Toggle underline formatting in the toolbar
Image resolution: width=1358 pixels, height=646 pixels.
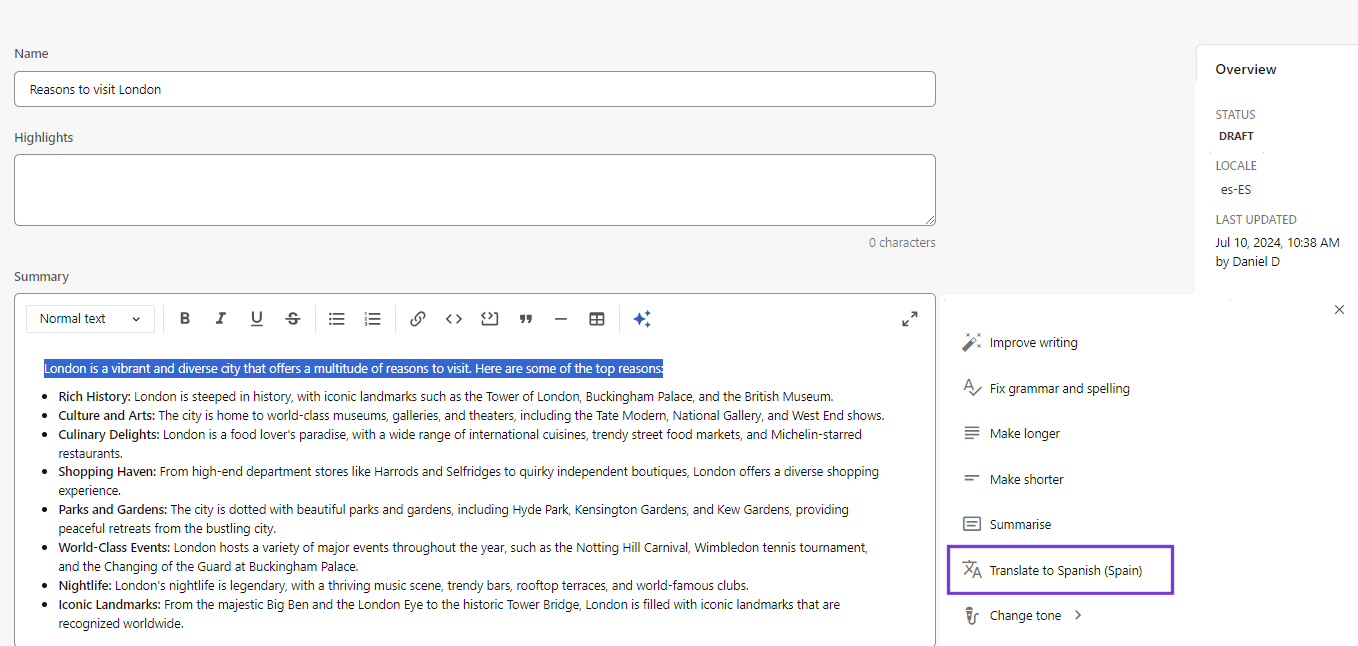257,319
